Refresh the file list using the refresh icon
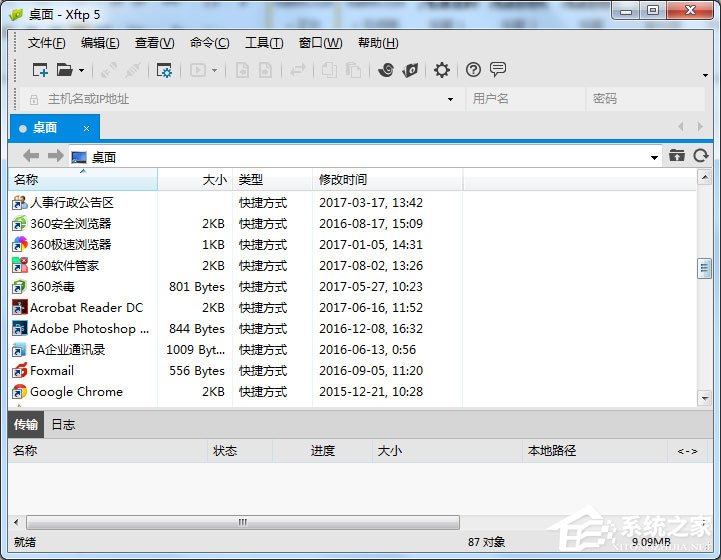 (x=701, y=156)
